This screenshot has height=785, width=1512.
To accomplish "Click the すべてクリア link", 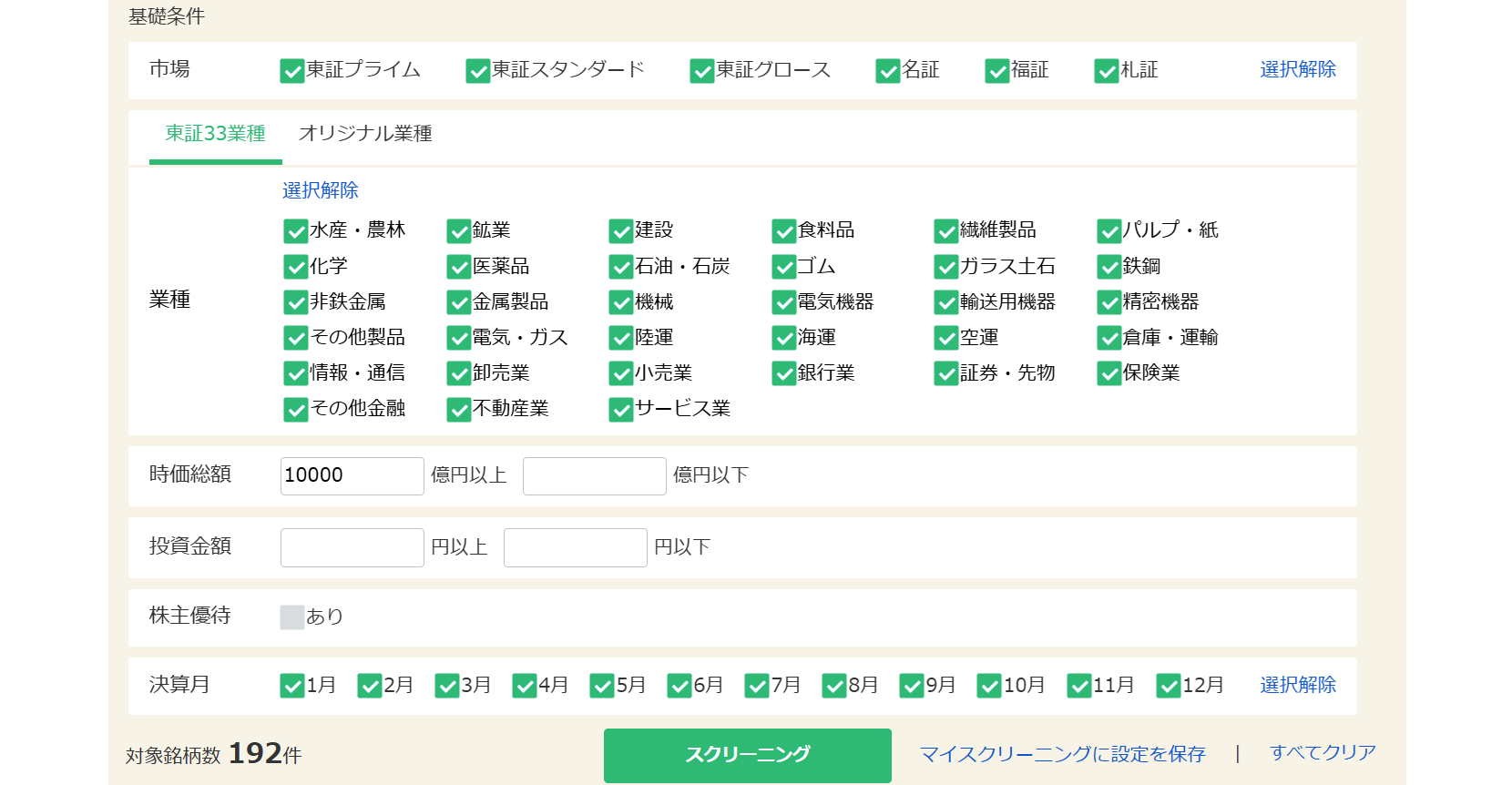I will (x=1322, y=753).
